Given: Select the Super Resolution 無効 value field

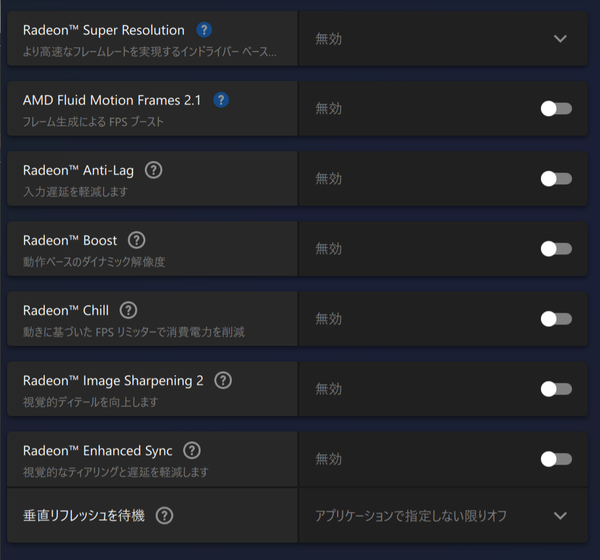Looking at the screenshot, I should coord(443,38).
